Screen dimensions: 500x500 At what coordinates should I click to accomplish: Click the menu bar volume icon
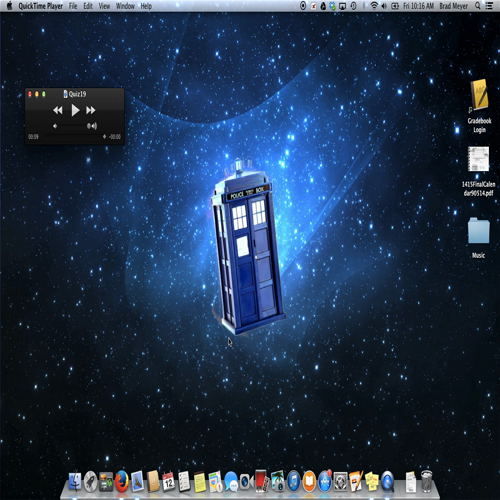pyautogui.click(x=384, y=6)
